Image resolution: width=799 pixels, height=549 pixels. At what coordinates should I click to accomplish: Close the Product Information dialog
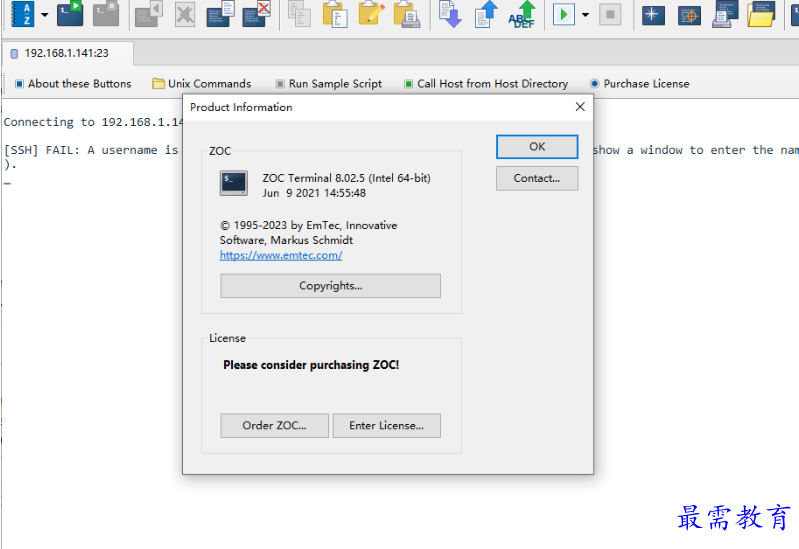pyautogui.click(x=580, y=107)
